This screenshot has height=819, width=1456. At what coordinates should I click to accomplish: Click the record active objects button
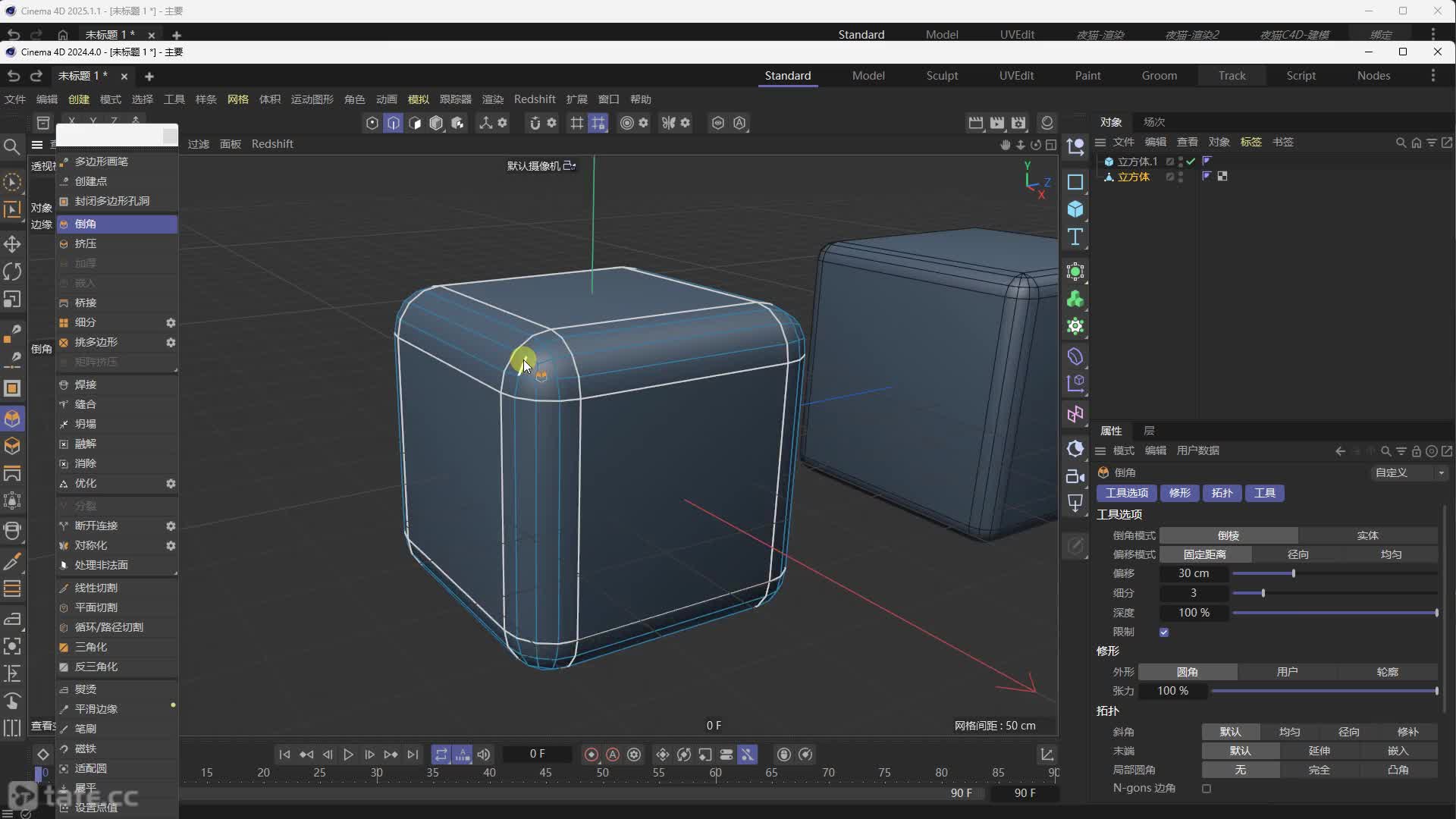point(591,755)
